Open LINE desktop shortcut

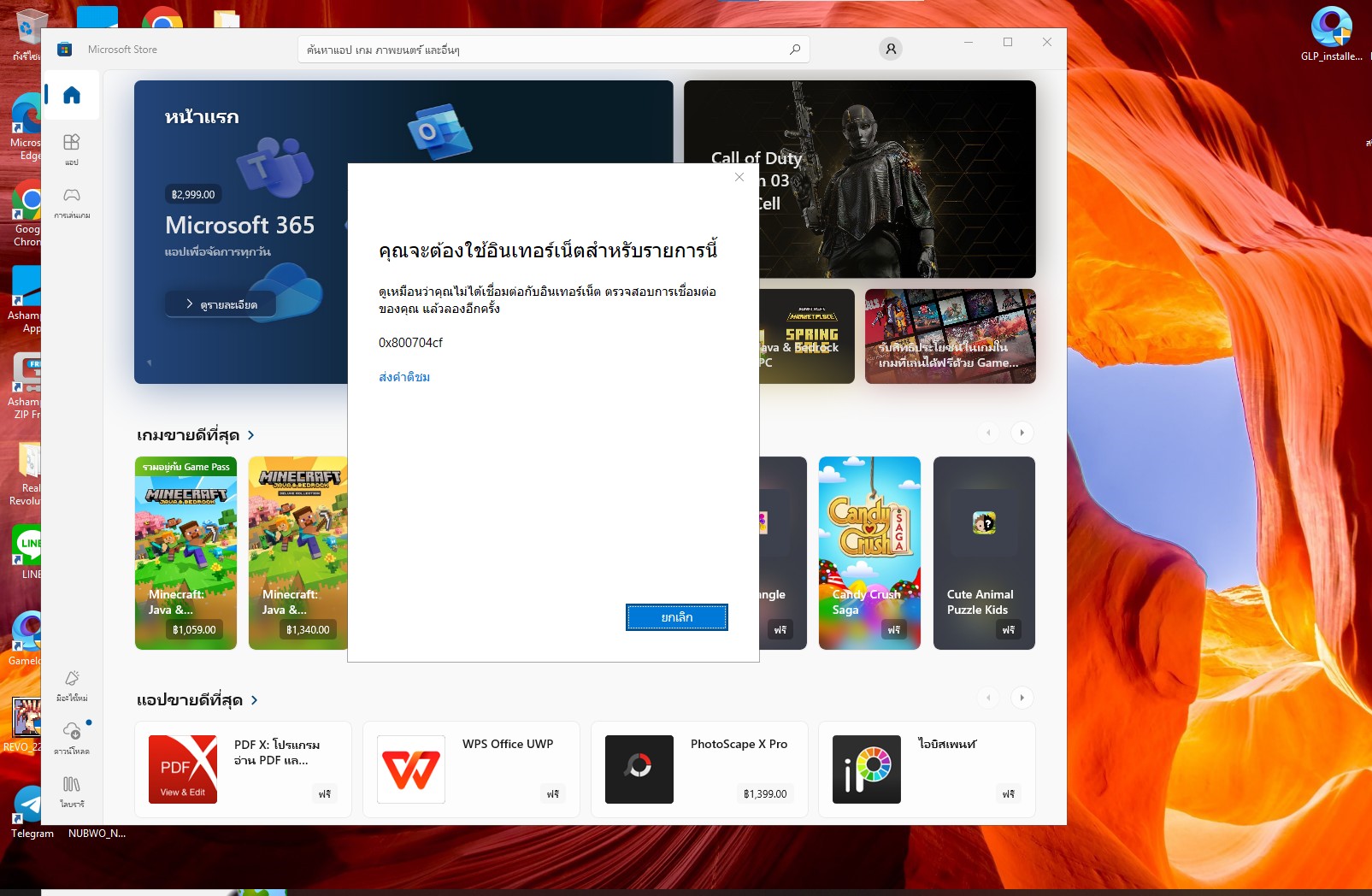point(27,552)
